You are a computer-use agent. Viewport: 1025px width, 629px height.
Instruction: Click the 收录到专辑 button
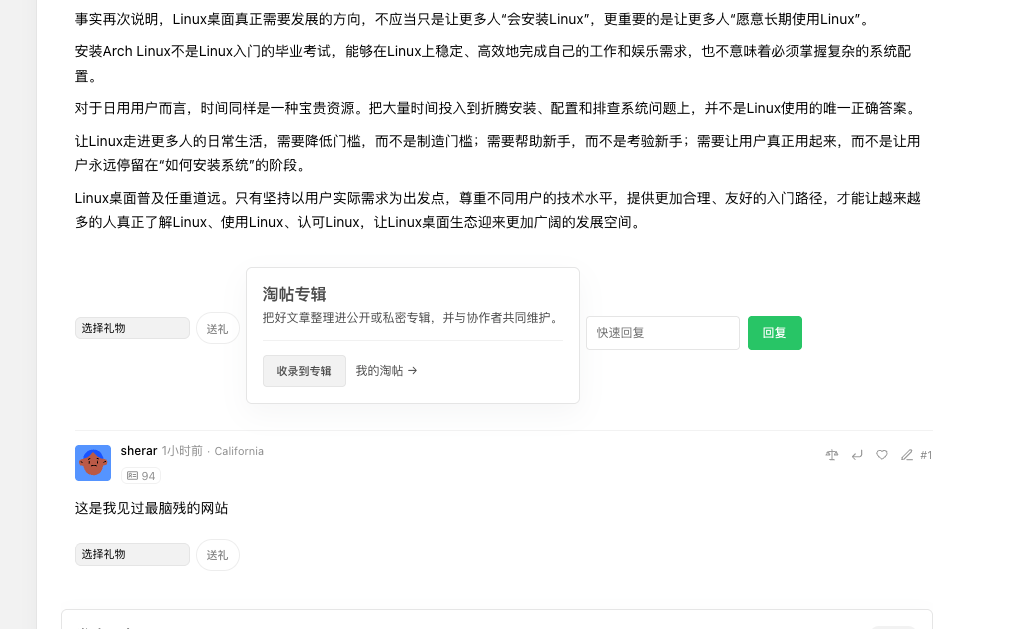coord(304,371)
